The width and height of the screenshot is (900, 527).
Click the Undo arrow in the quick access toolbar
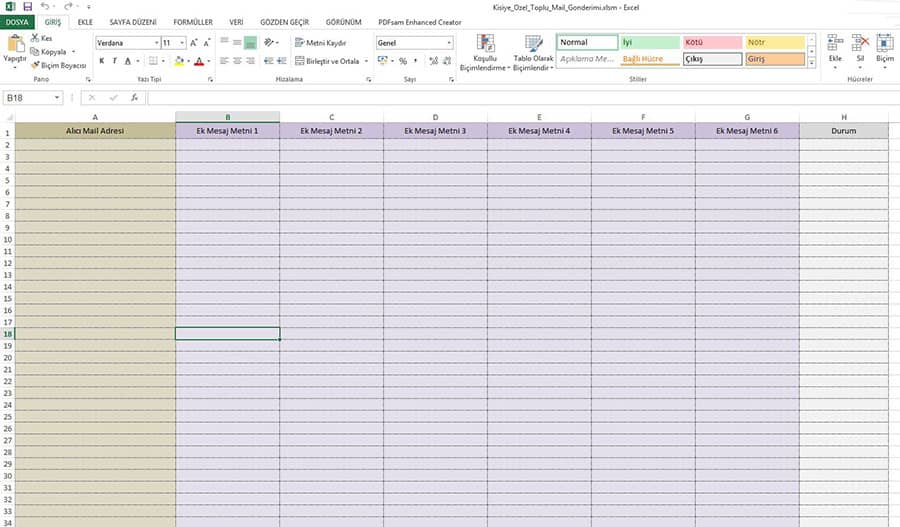[x=45, y=6]
